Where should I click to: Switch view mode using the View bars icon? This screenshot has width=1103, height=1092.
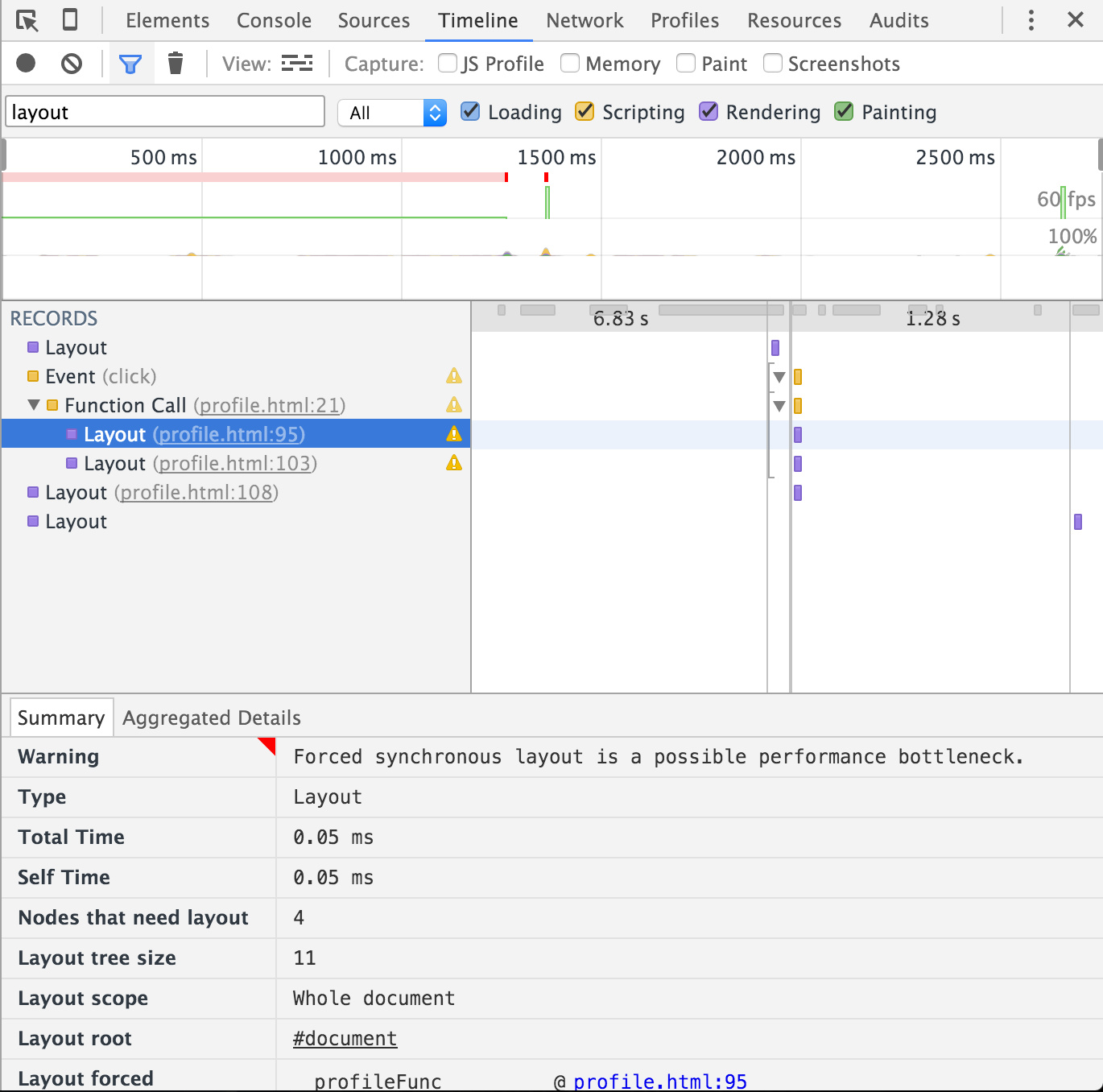point(297,64)
